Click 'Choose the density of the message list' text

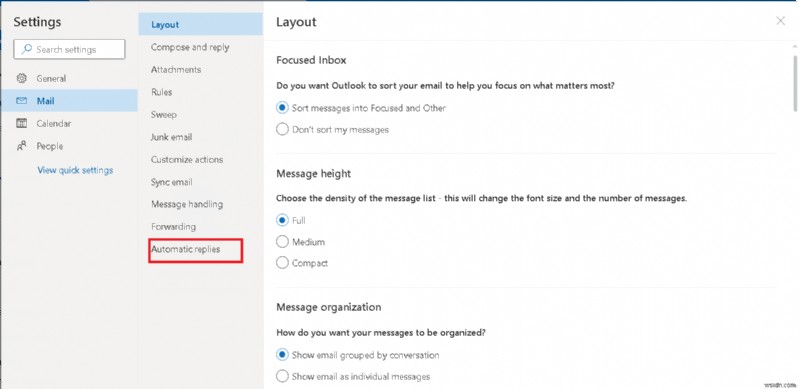482,198
